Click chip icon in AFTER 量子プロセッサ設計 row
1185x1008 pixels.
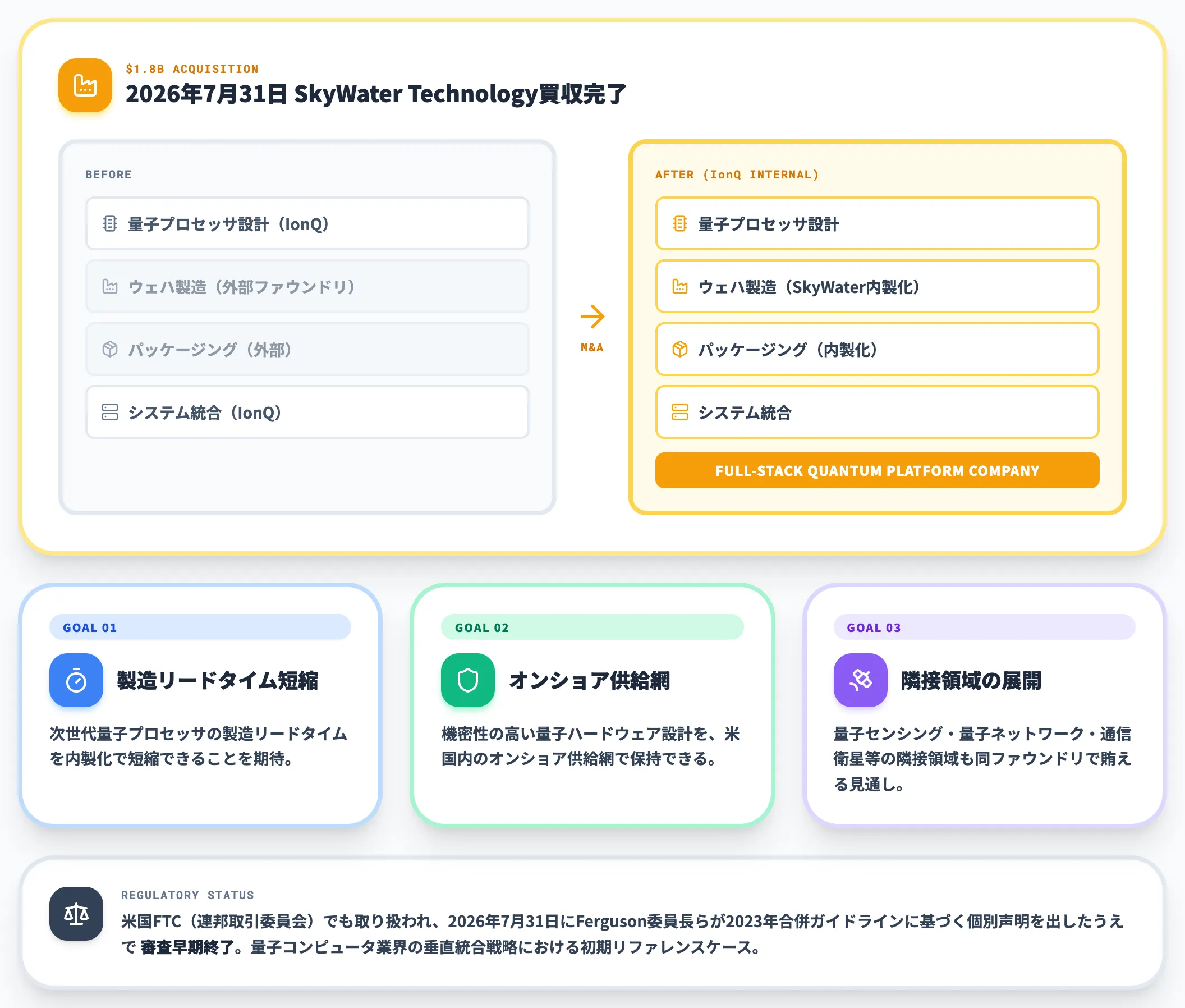point(680,224)
